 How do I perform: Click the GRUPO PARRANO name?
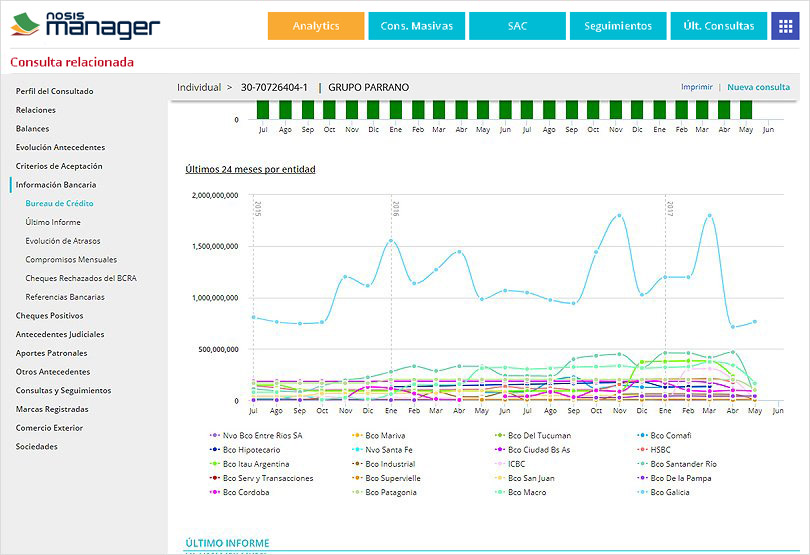click(368, 87)
